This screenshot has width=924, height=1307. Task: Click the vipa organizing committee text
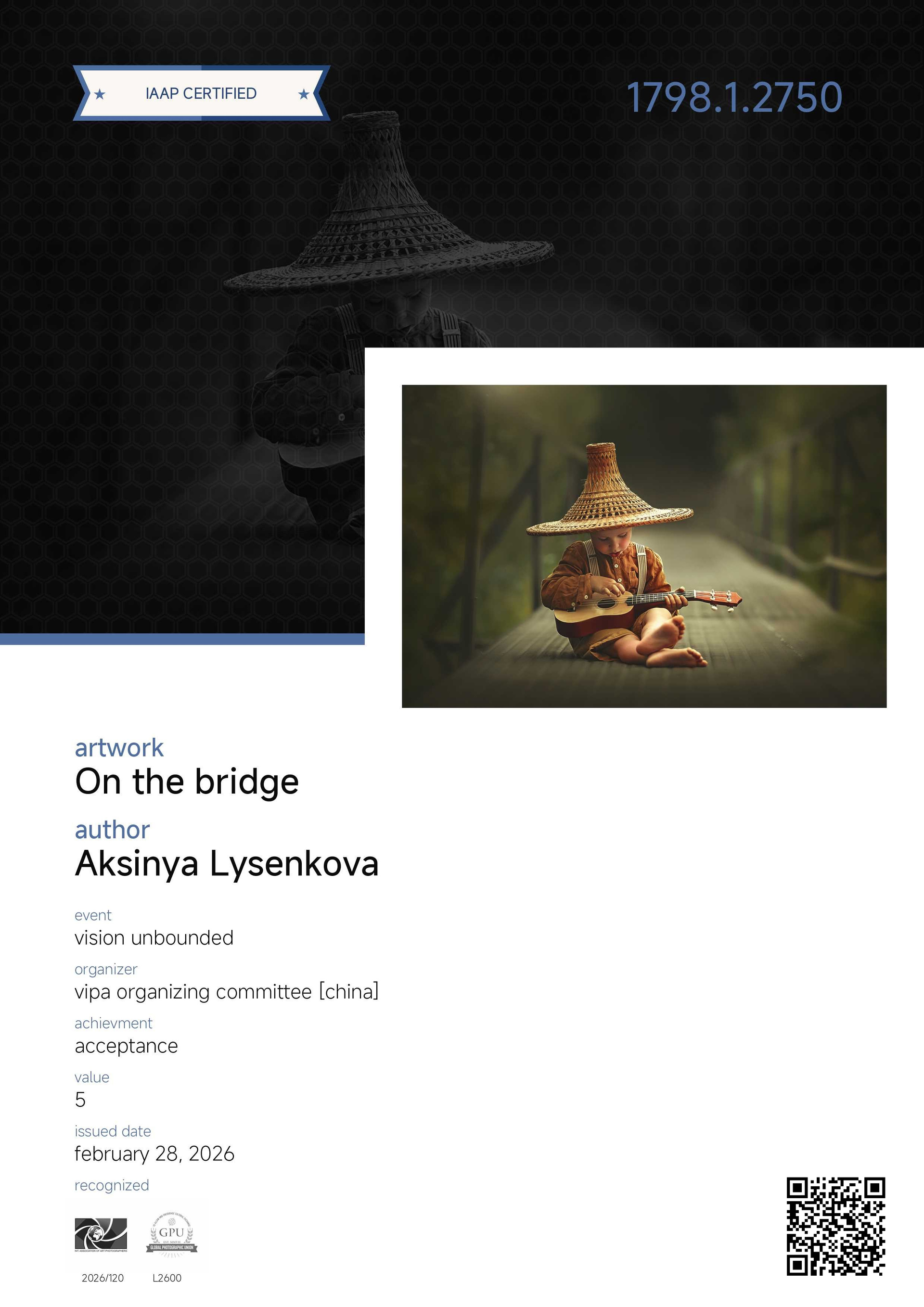pos(227,992)
